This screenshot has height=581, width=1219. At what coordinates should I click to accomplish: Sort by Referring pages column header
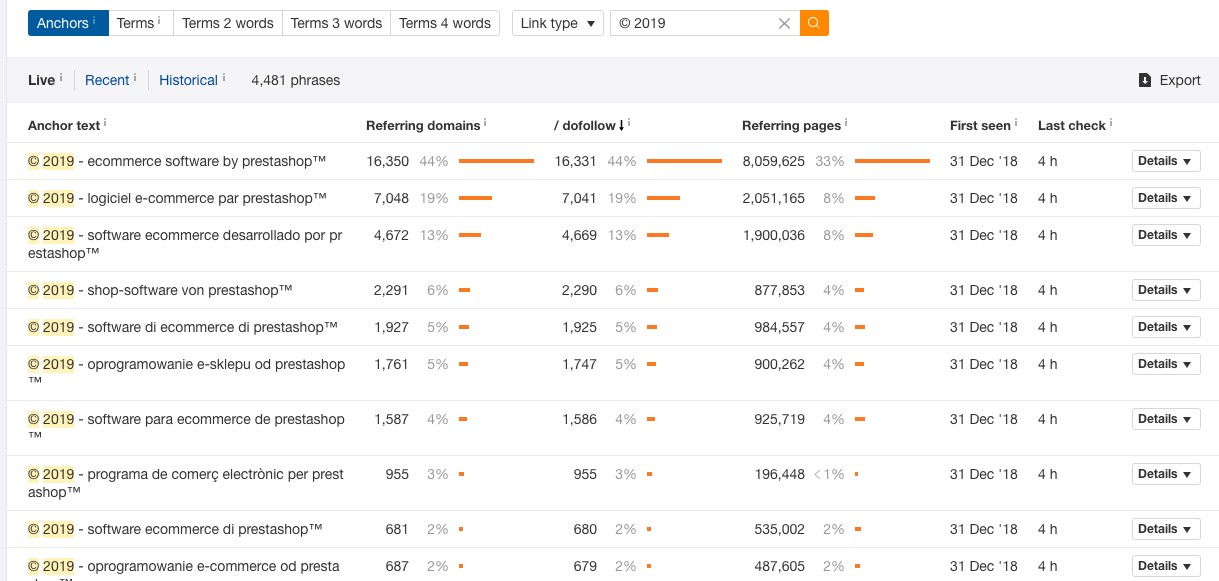click(791, 125)
